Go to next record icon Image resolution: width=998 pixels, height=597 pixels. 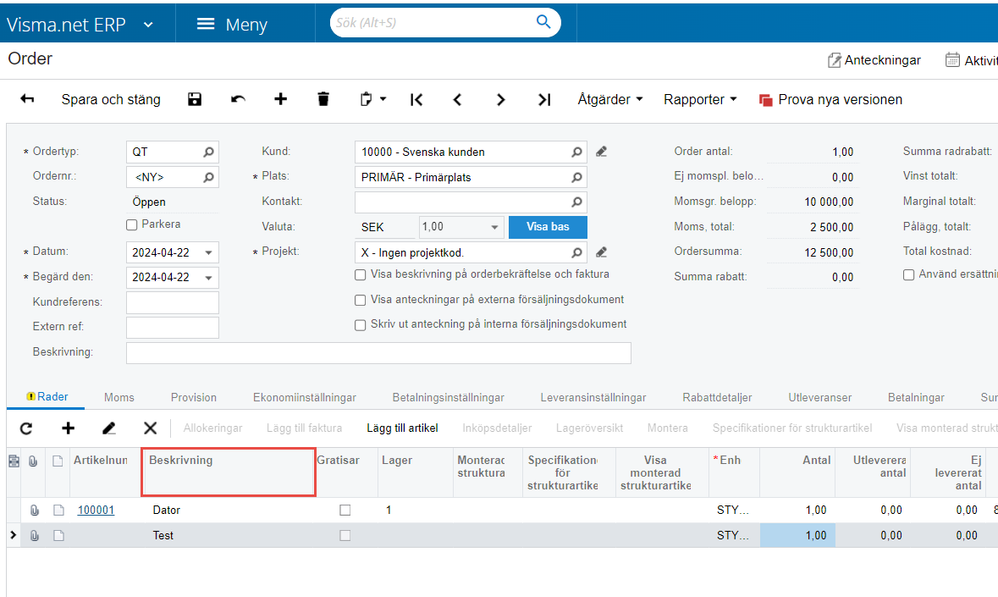tap(501, 99)
